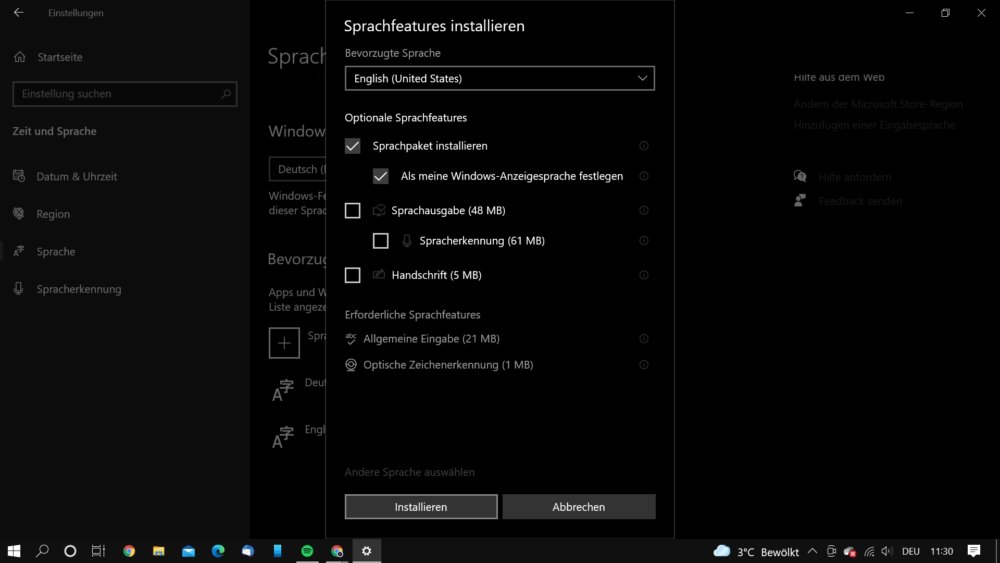Open the Bevorzugte Sprache dropdown
This screenshot has height=563, width=1000.
499,78
